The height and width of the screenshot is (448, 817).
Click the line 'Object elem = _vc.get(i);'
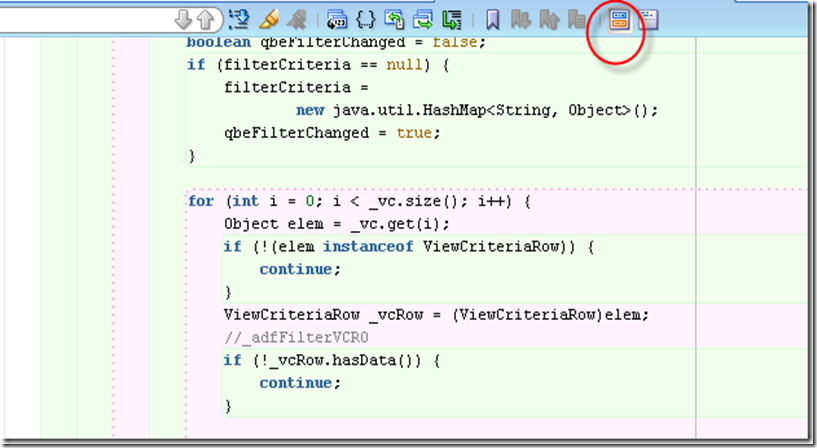337,224
